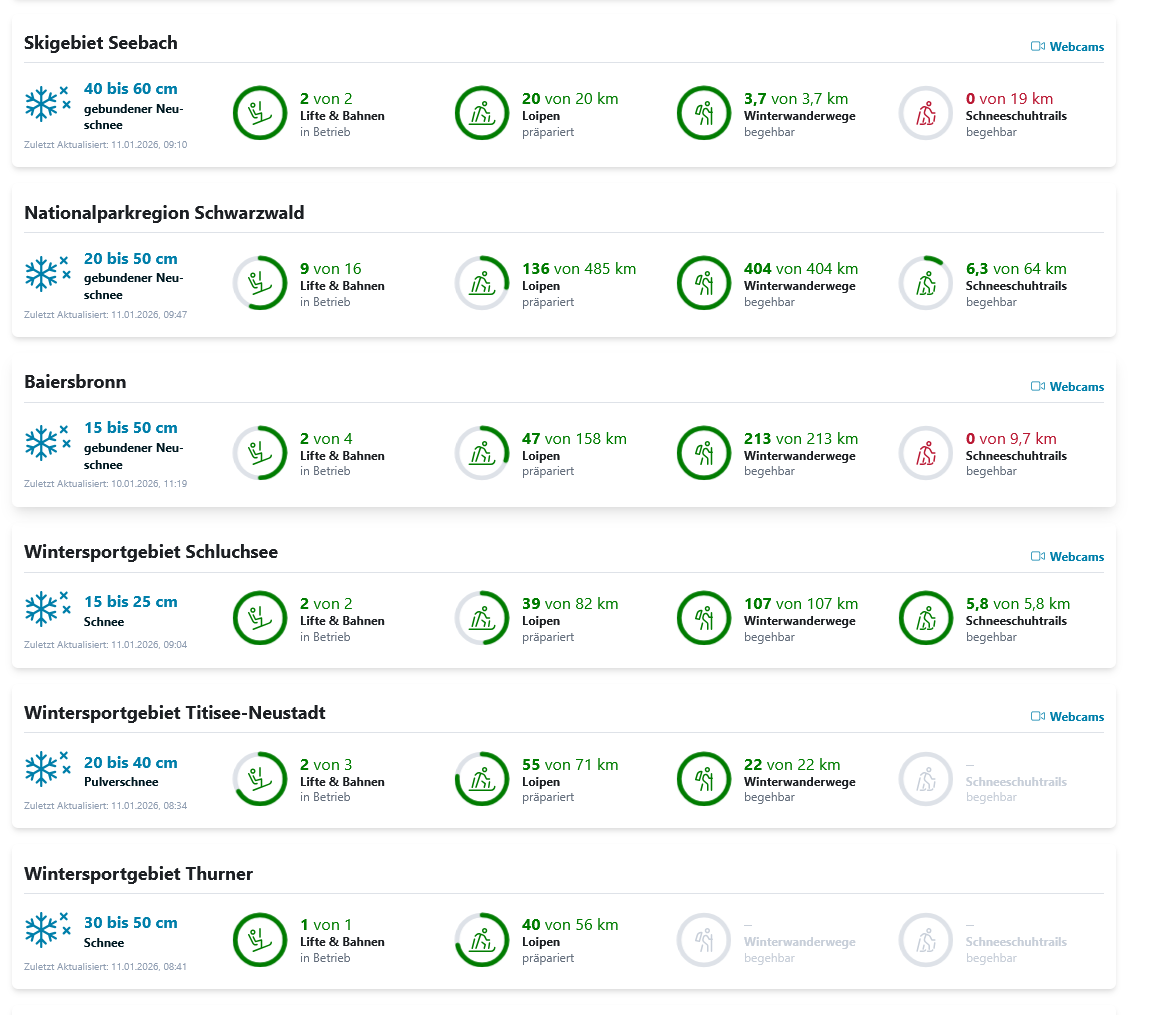The height and width of the screenshot is (1015, 1172).
Task: Select the '136 von 485 km' Loipen text
Action: 578,269
